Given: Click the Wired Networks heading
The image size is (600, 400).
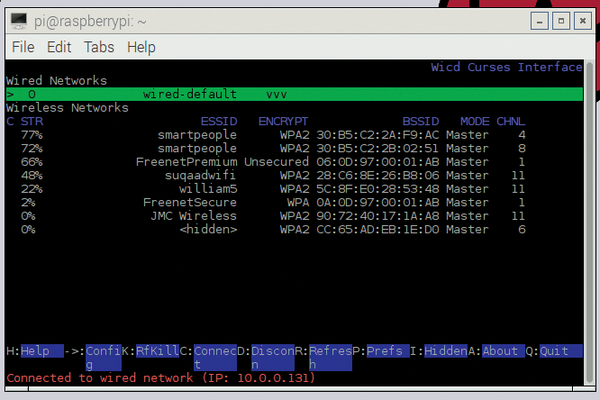Looking at the screenshot, I should (x=56, y=81).
